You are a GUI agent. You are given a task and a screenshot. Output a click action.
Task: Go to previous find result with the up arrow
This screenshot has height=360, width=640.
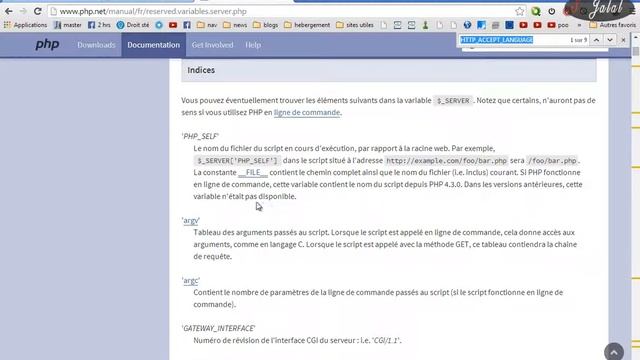[596, 40]
